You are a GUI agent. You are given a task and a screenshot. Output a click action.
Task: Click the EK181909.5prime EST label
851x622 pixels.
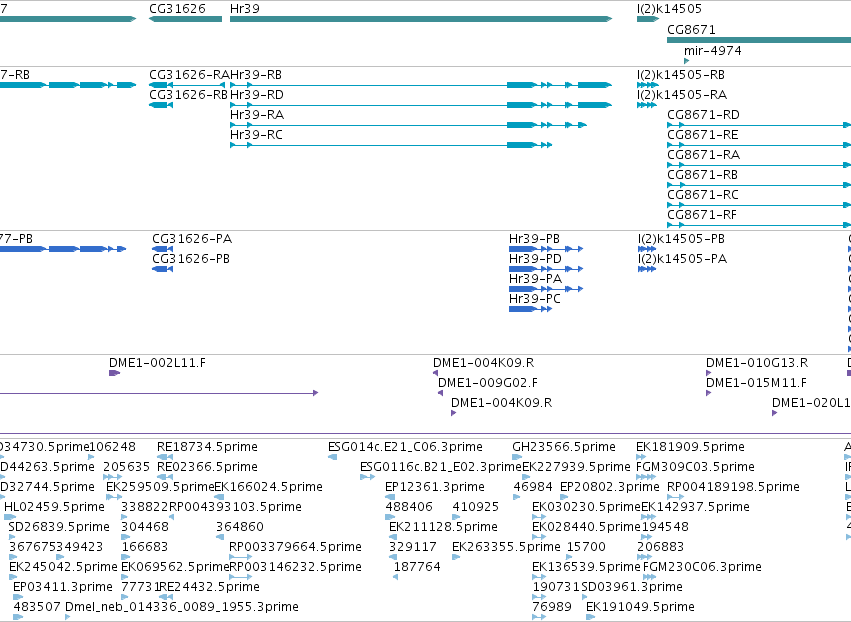(x=690, y=447)
